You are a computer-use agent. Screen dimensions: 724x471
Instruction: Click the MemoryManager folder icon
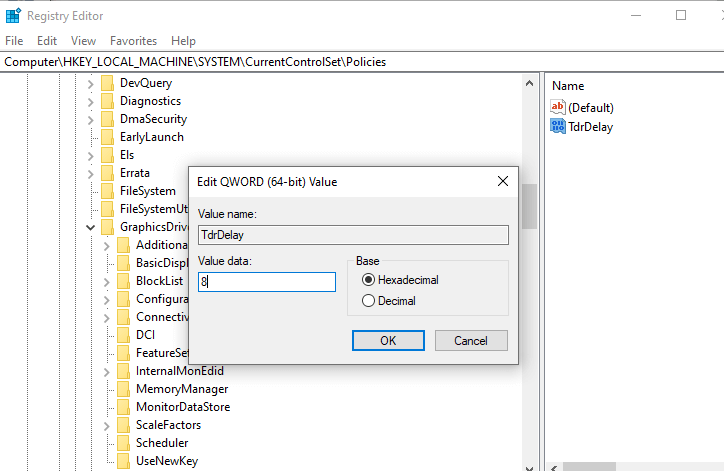123,389
